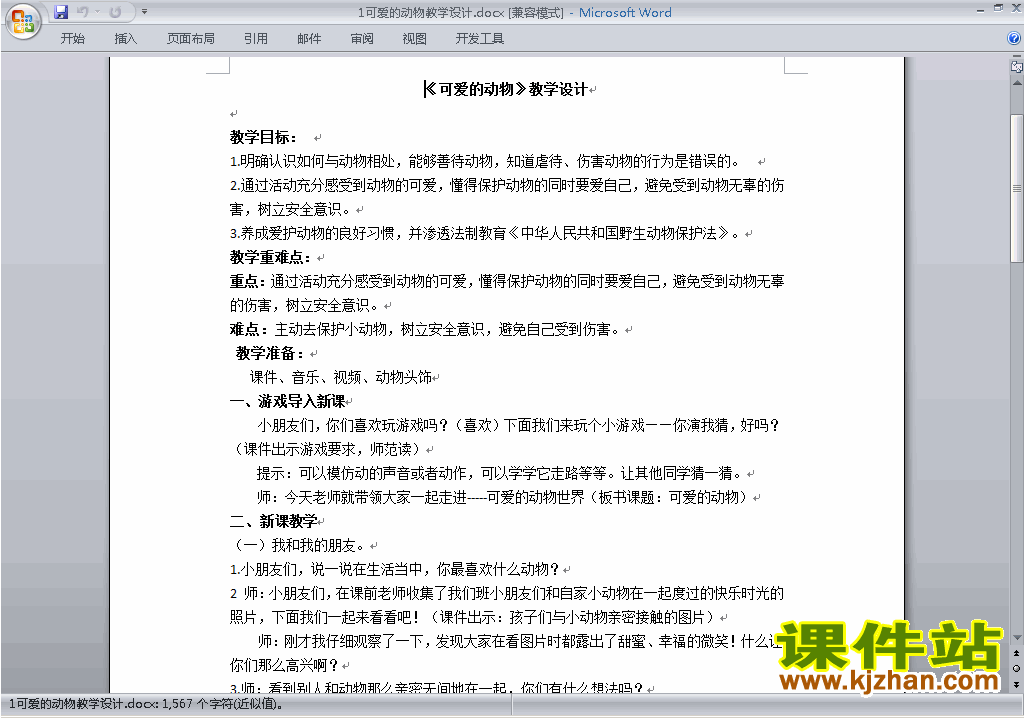
Task: Open Word help with the blue question mark
Action: pos(1014,38)
